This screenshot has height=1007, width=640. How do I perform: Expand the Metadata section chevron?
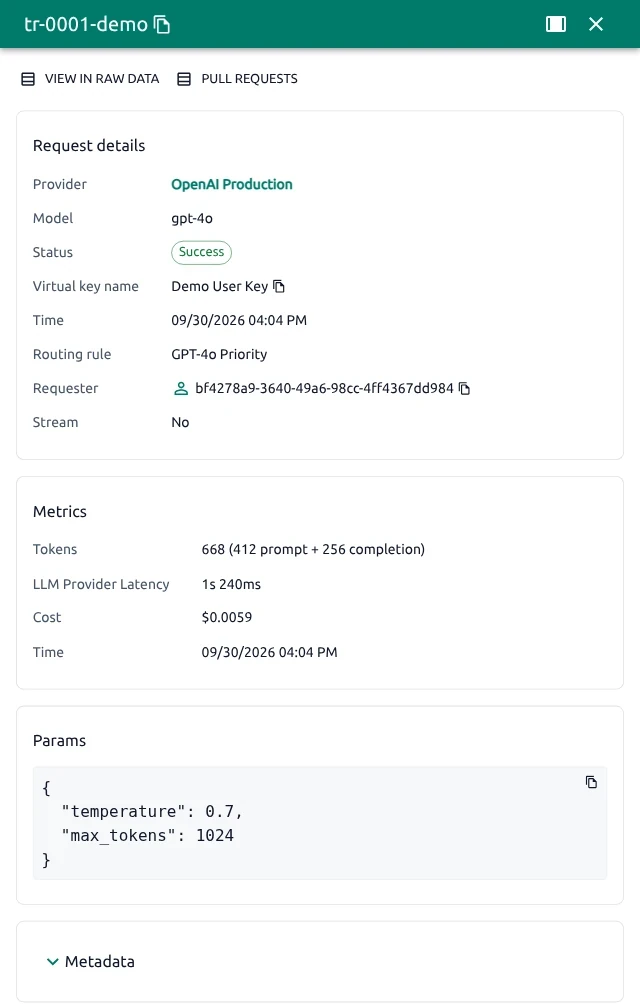click(53, 961)
